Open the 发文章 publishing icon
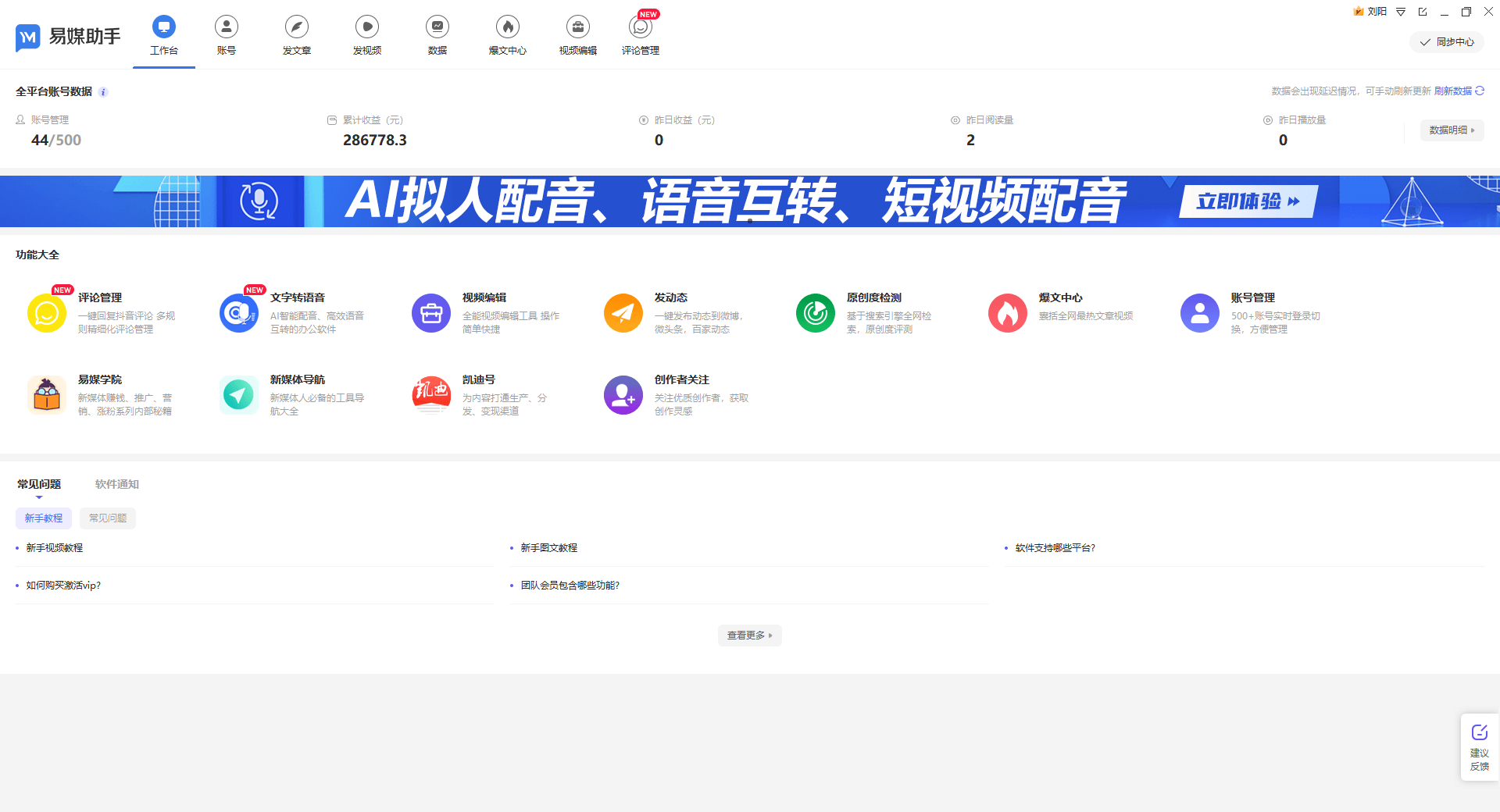1500x812 pixels. [x=296, y=34]
